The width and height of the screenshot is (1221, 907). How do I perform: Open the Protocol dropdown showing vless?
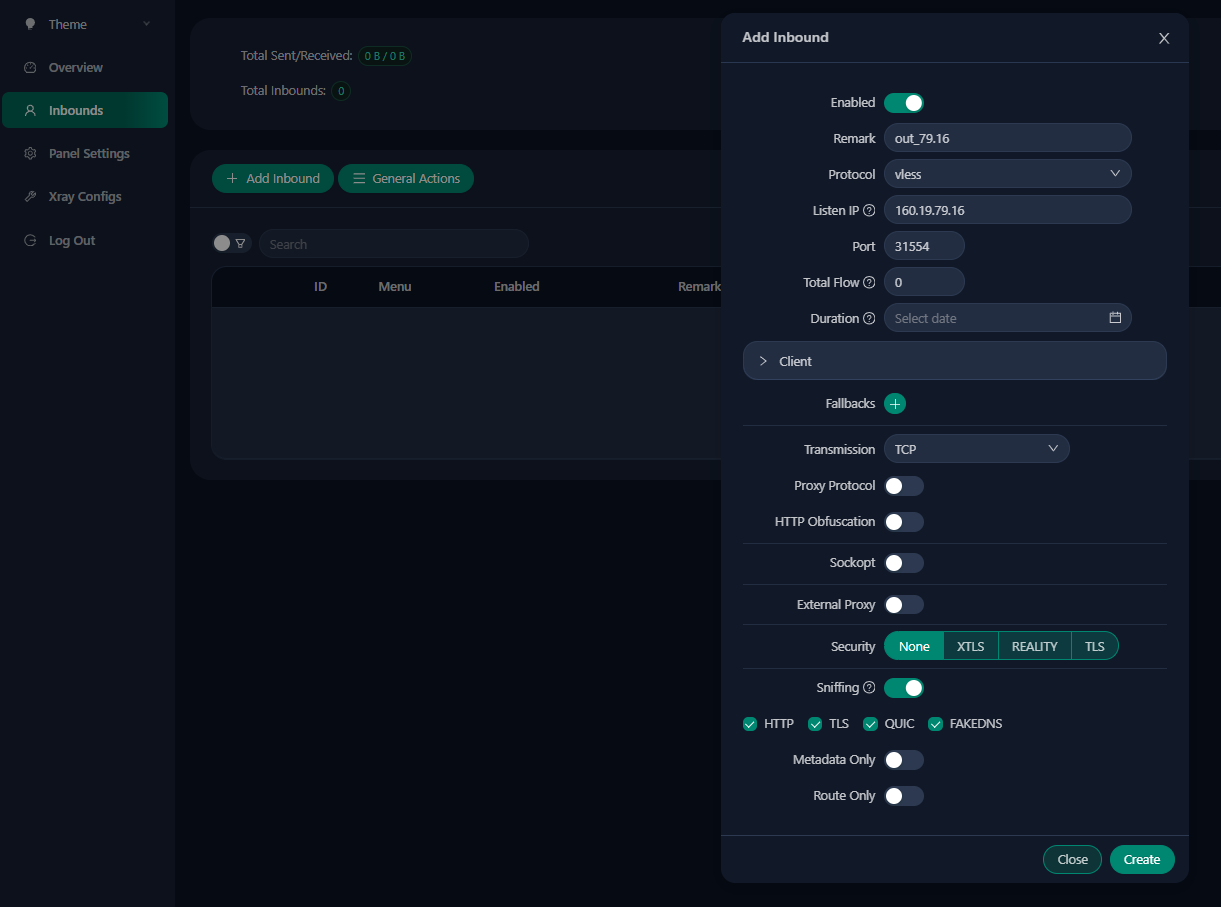tap(1007, 174)
